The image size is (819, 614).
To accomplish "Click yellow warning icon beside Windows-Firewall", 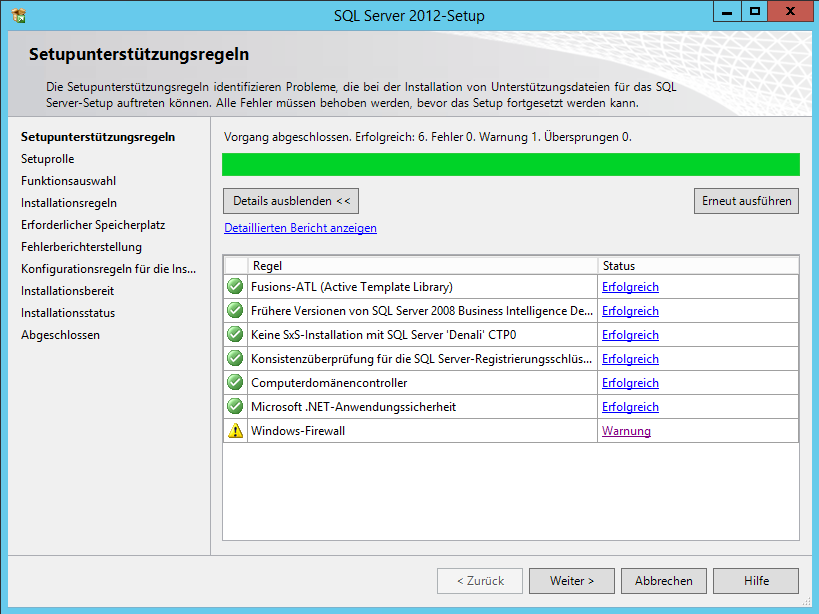I will click(x=235, y=431).
